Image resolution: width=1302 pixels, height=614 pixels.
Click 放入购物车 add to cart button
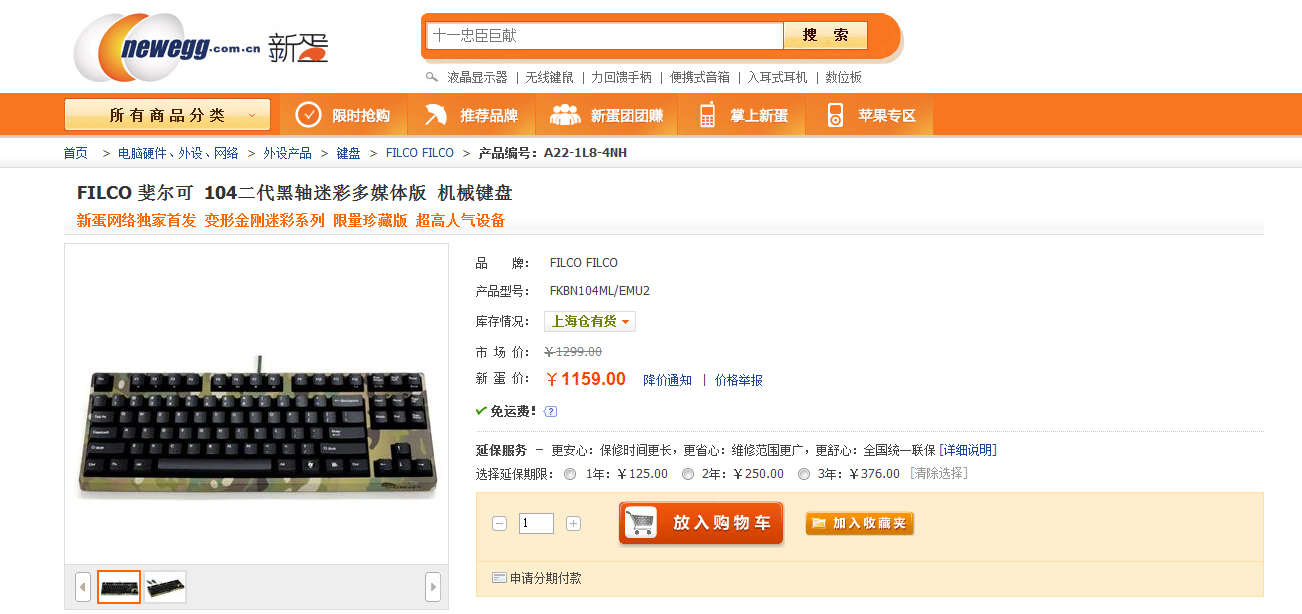click(x=700, y=522)
